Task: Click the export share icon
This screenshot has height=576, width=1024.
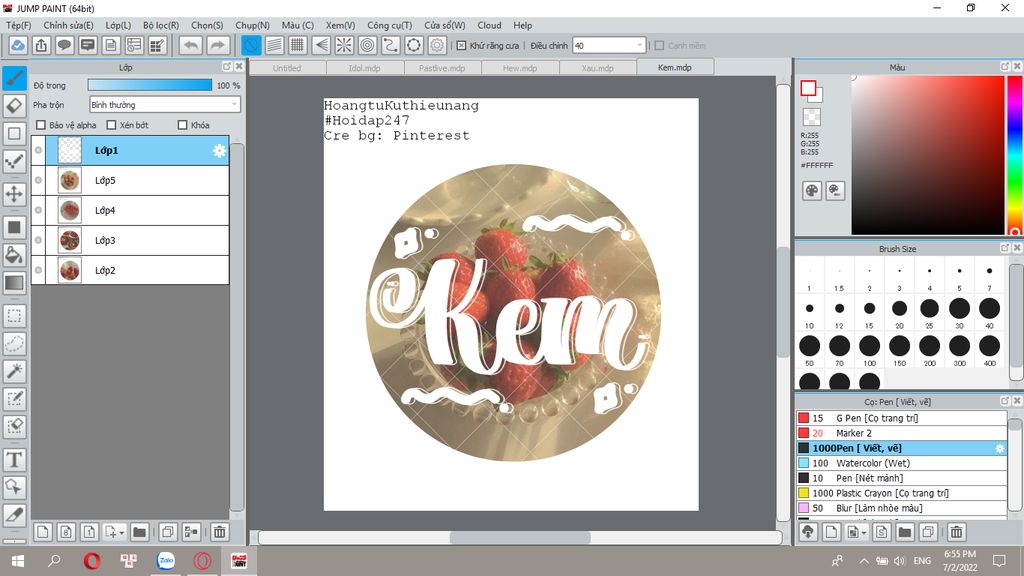Action: (41, 45)
